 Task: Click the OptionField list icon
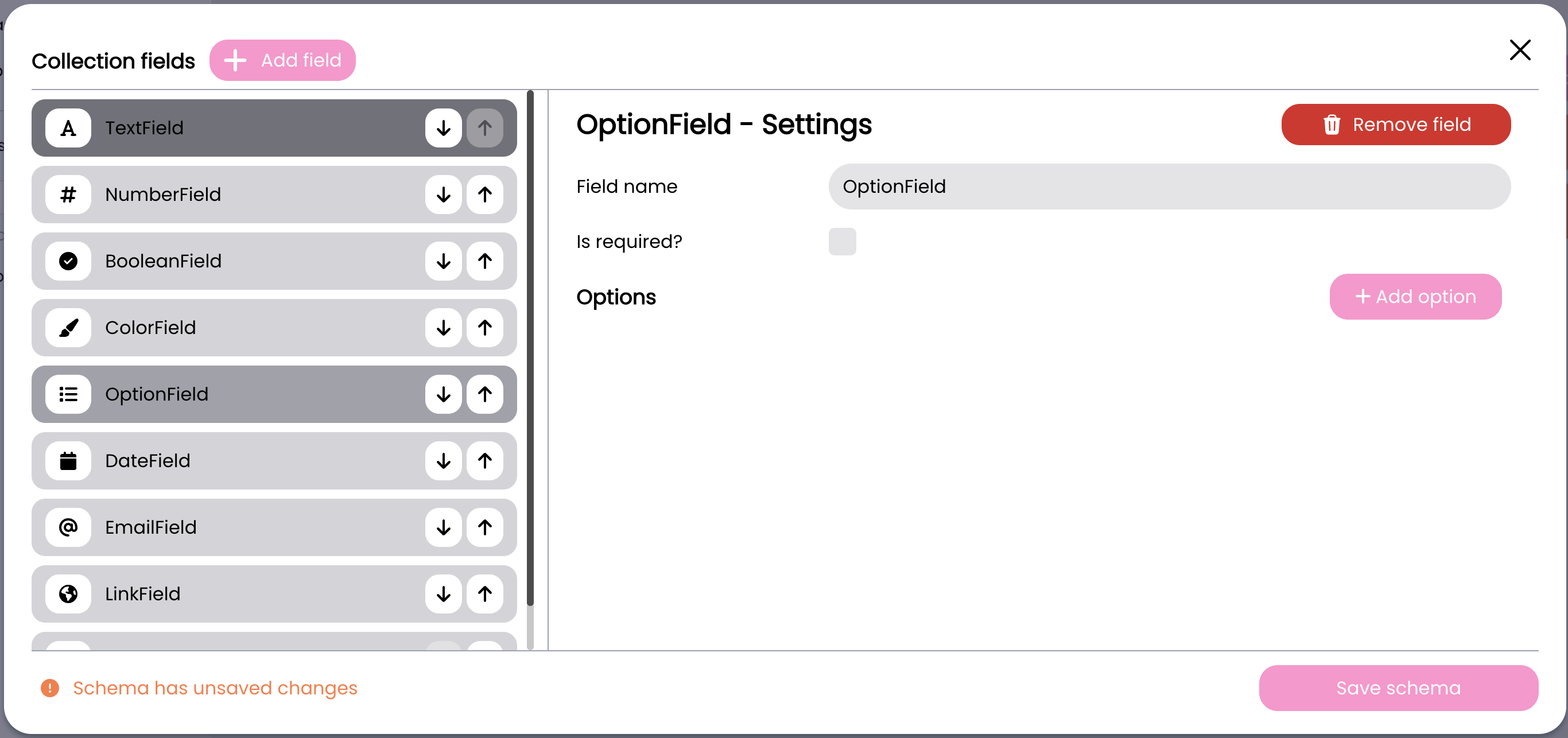pos(68,394)
